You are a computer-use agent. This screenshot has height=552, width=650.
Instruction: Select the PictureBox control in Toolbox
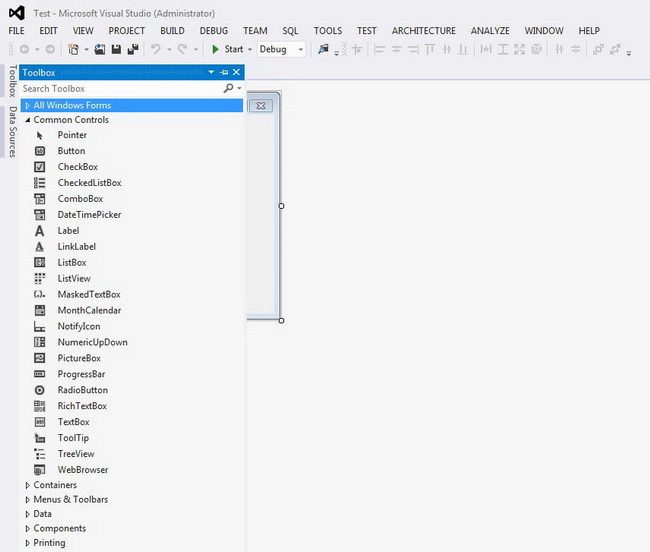point(79,358)
